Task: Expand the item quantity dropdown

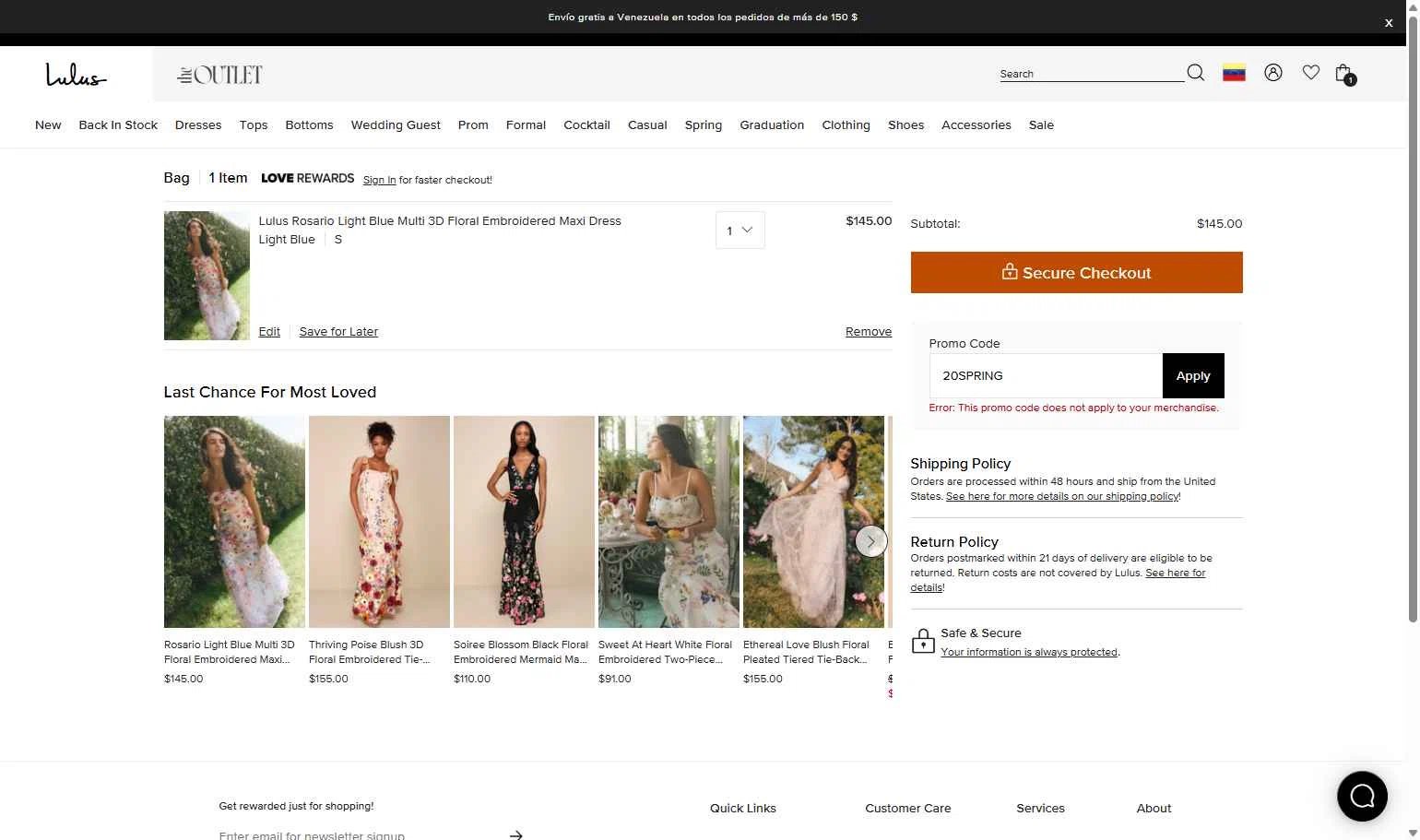Action: coord(740,231)
